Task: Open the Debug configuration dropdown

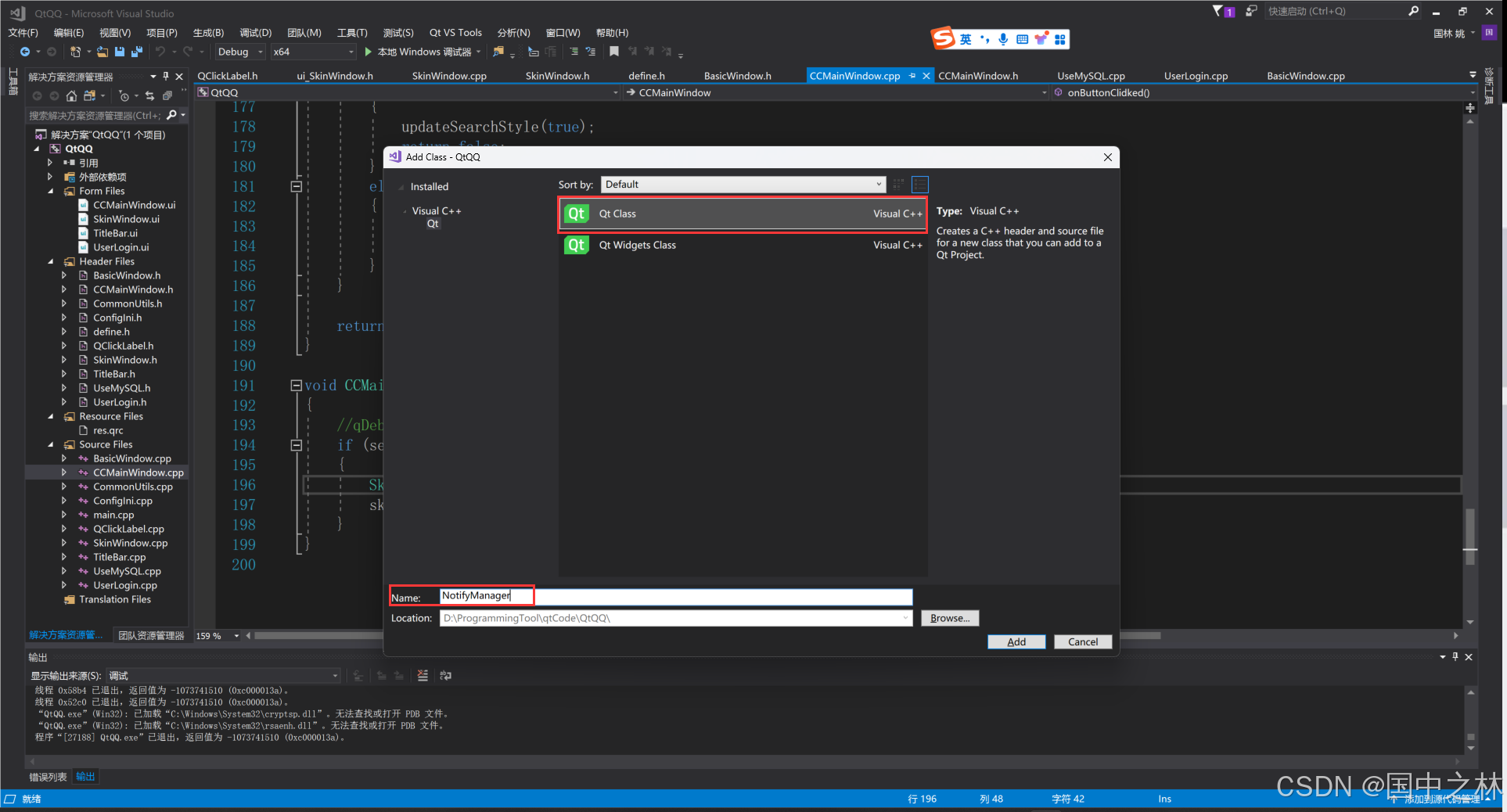Action: point(239,52)
